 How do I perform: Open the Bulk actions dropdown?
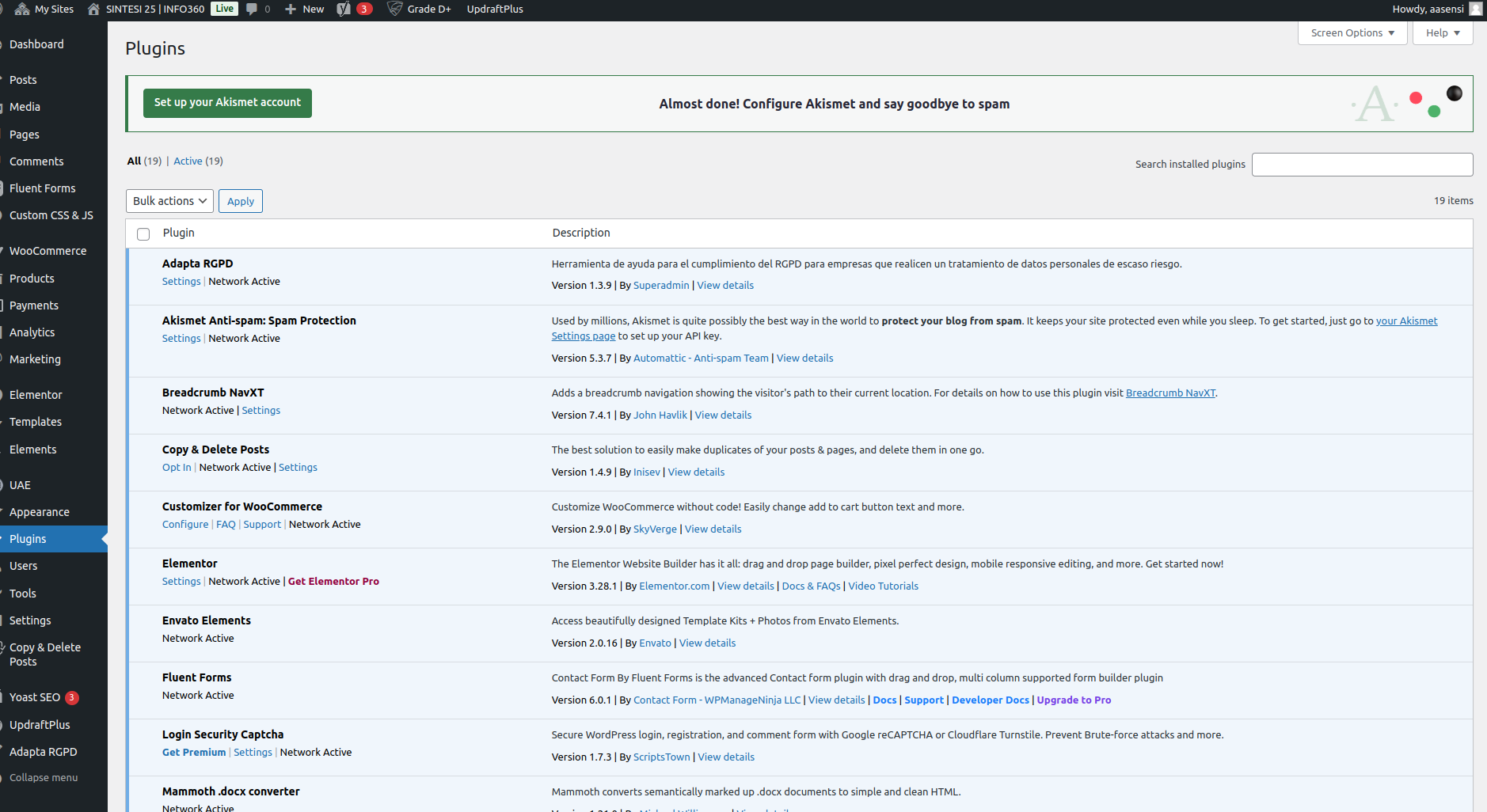pos(169,201)
